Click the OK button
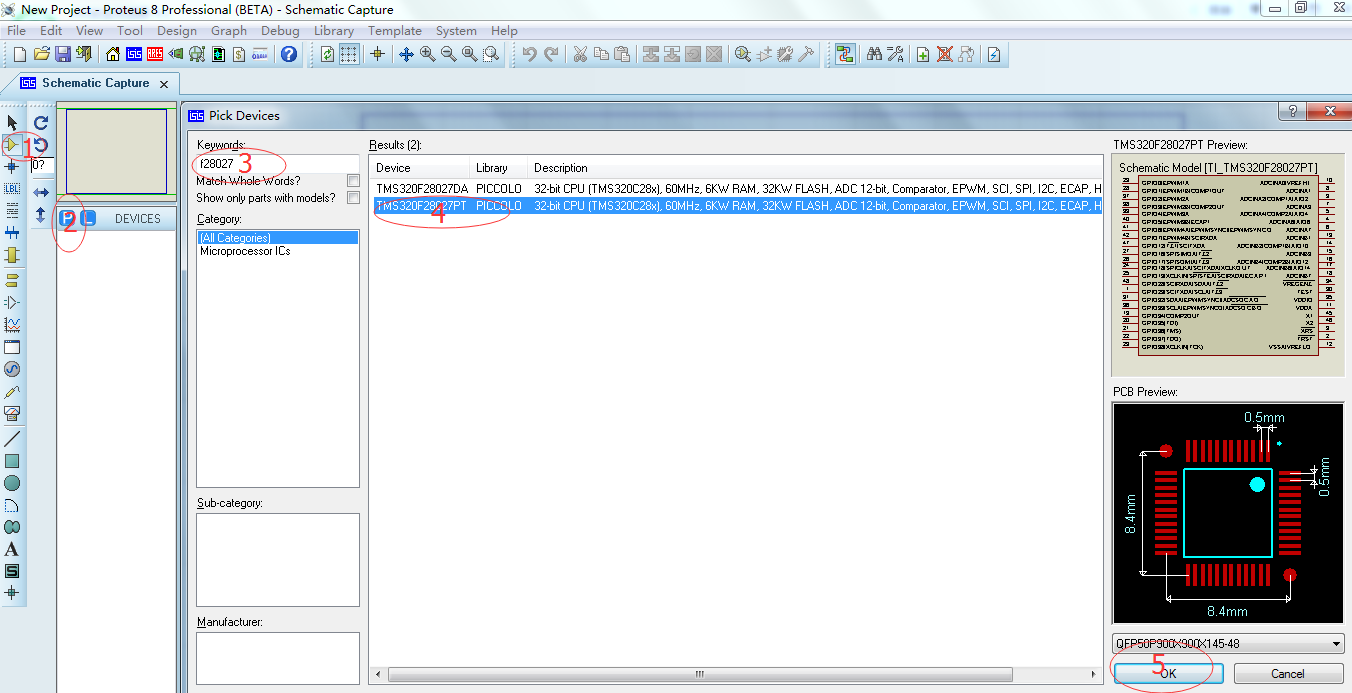 1169,673
